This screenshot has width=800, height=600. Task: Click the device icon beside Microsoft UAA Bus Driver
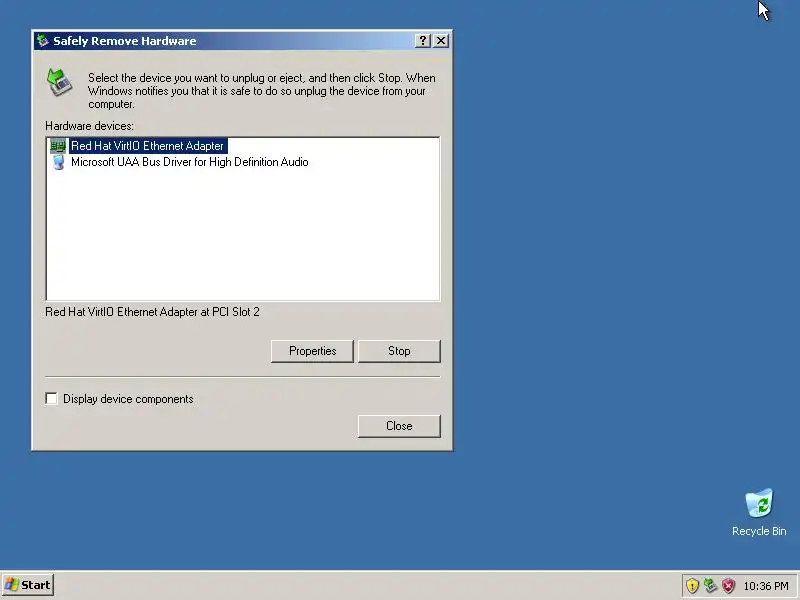pos(58,162)
